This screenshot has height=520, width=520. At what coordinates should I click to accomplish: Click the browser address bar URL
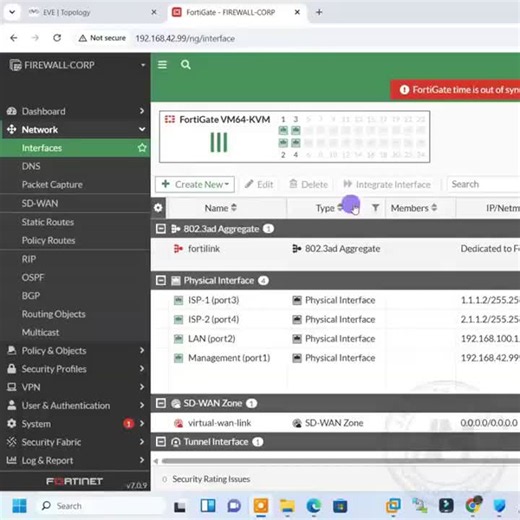coord(185,38)
